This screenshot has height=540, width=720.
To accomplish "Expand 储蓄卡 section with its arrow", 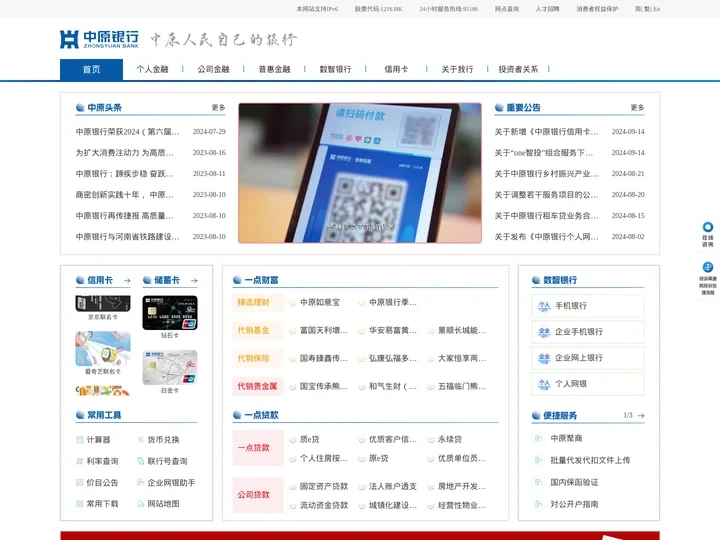I will click(194, 281).
